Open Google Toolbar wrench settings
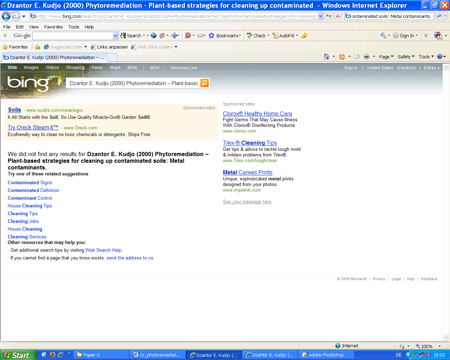 (x=383, y=36)
